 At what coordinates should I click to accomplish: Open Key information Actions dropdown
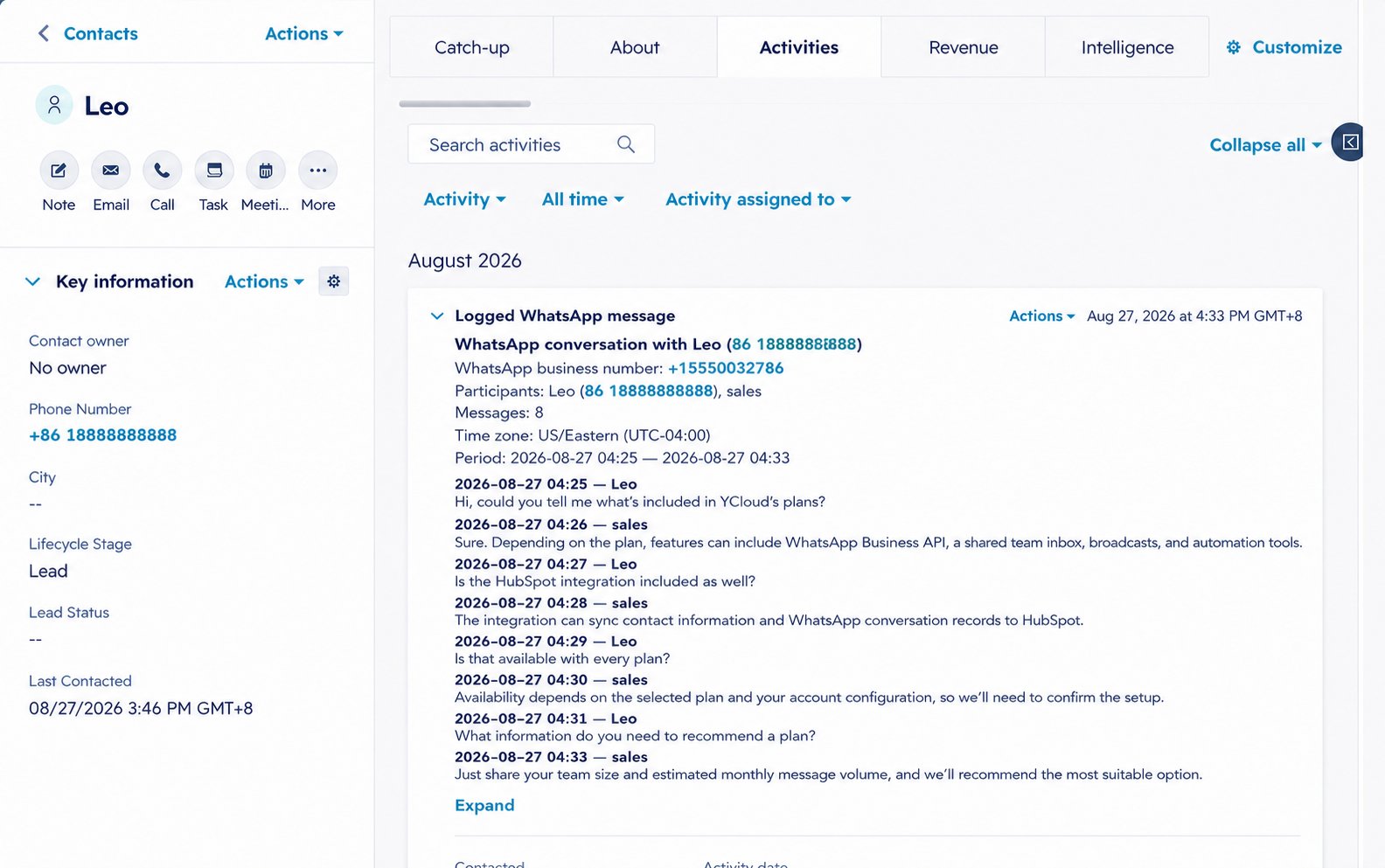point(264,281)
